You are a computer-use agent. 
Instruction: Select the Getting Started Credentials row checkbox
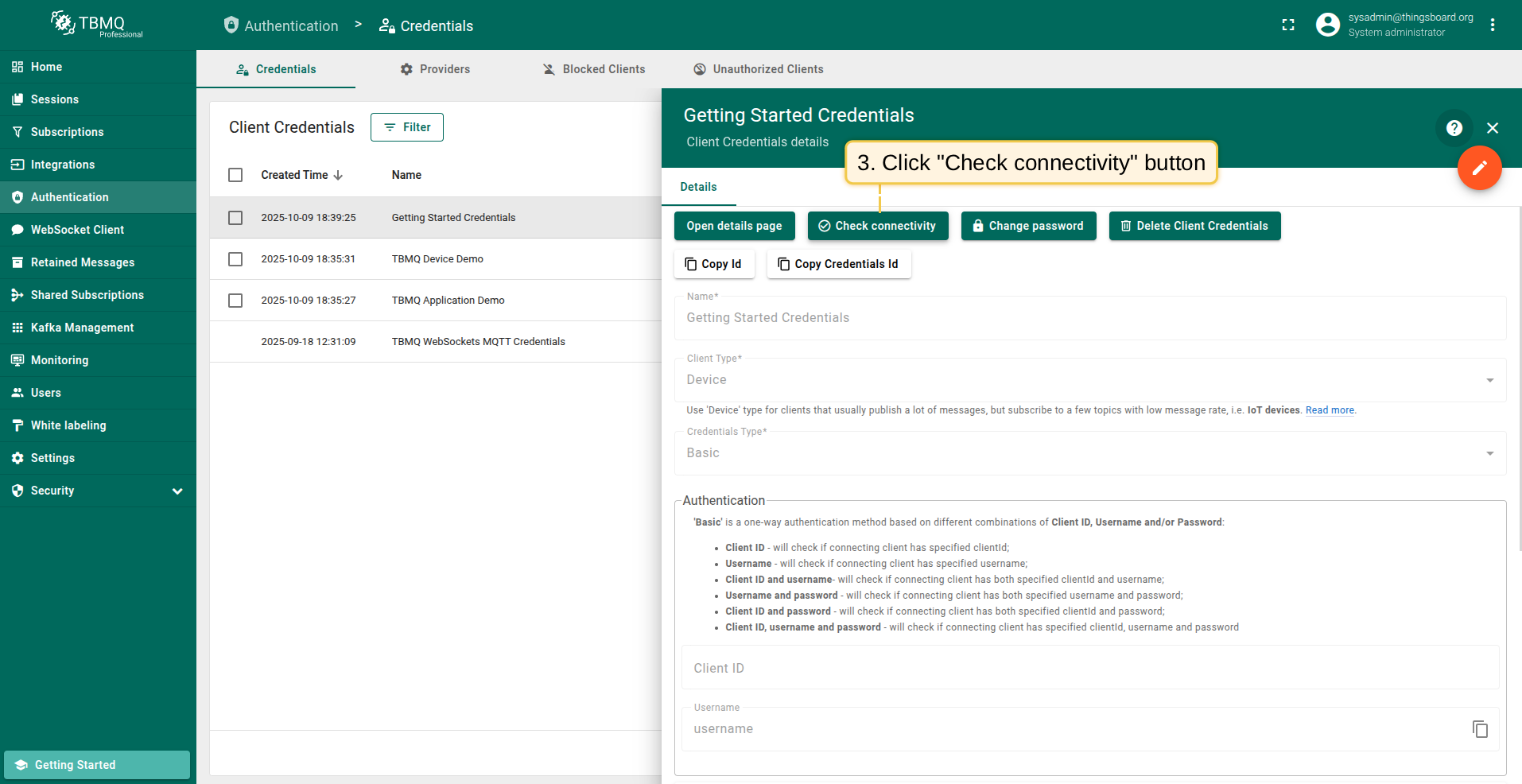click(x=235, y=218)
